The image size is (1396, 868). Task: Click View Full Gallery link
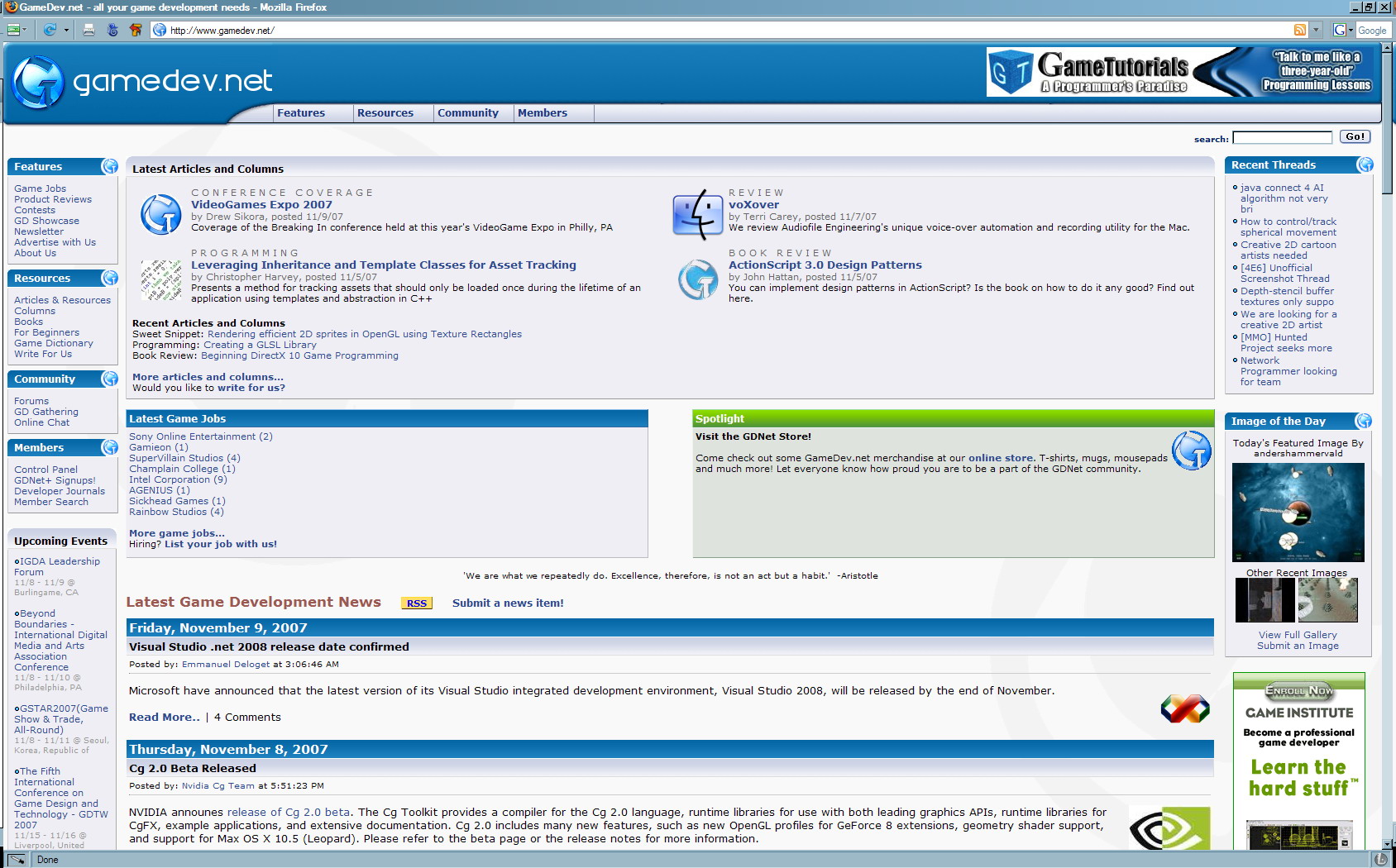(1298, 635)
